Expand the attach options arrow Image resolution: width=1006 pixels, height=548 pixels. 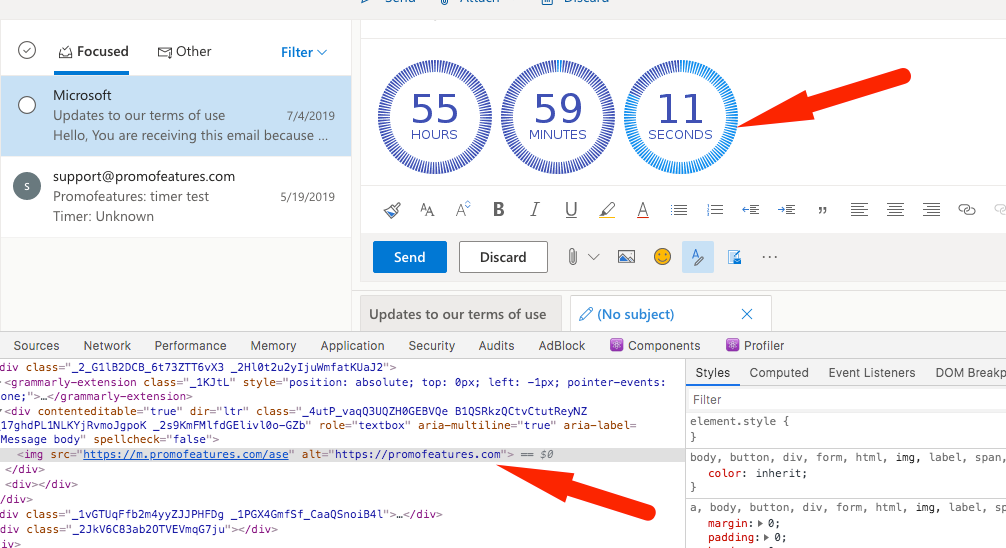(x=594, y=257)
